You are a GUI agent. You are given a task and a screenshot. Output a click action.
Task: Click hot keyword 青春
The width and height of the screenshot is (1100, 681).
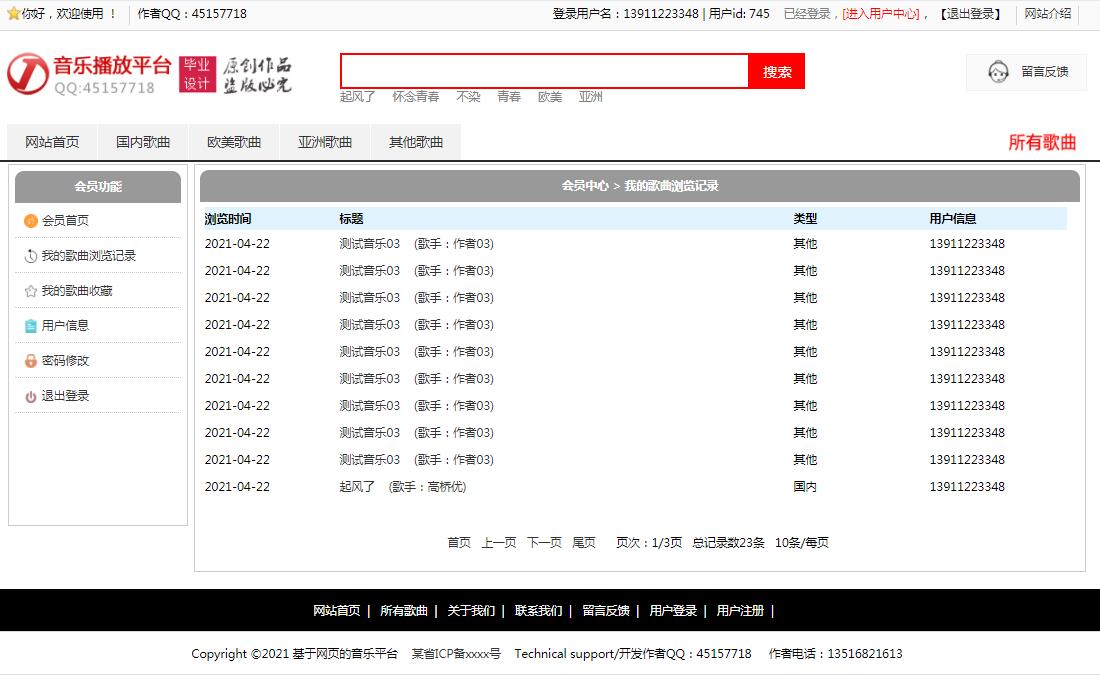point(509,97)
